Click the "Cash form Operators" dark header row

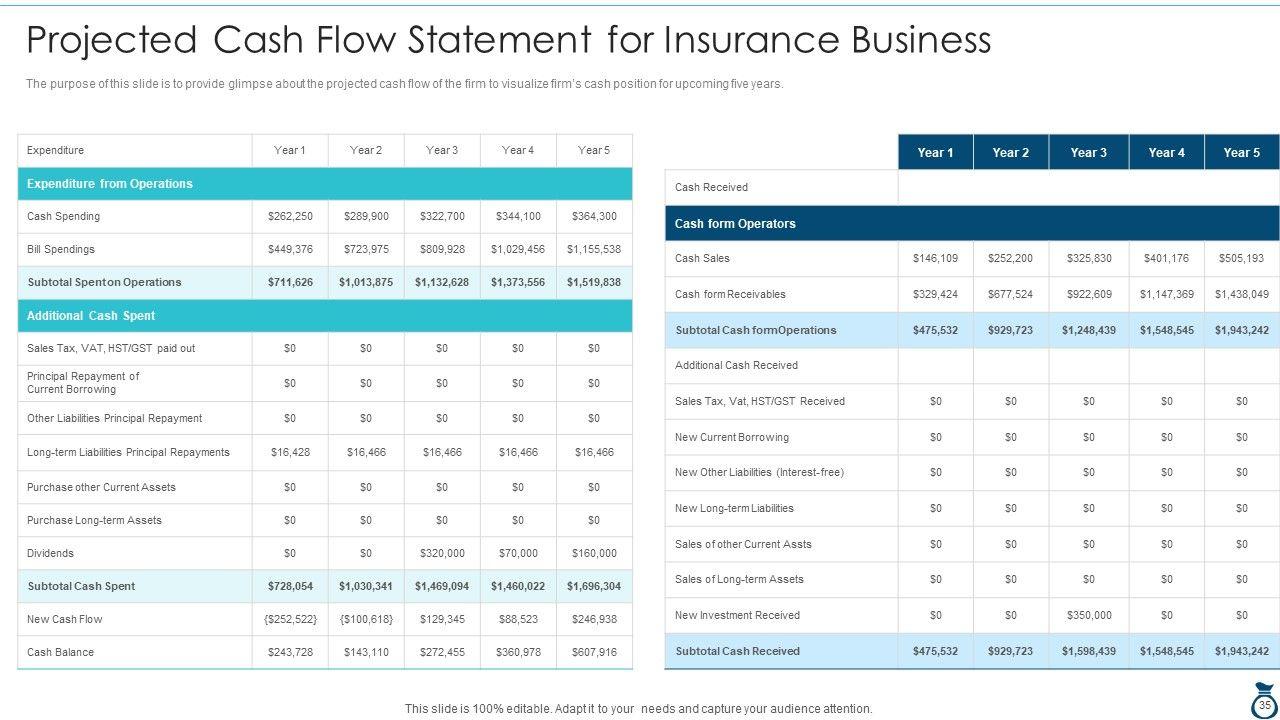coord(735,224)
